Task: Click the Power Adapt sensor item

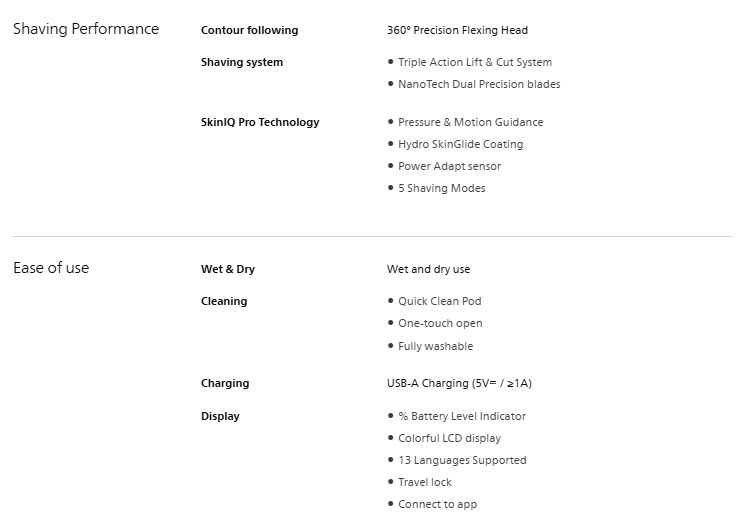Action: (x=449, y=166)
